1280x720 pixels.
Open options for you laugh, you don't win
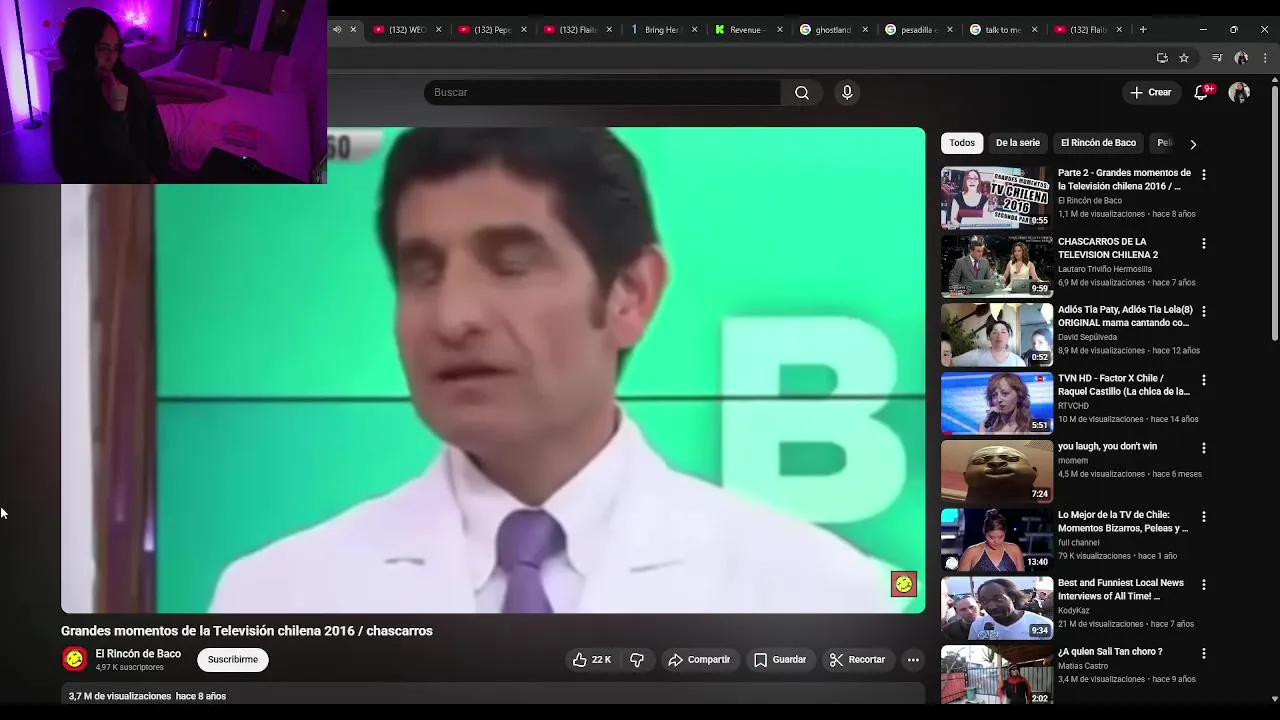pyautogui.click(x=1204, y=448)
